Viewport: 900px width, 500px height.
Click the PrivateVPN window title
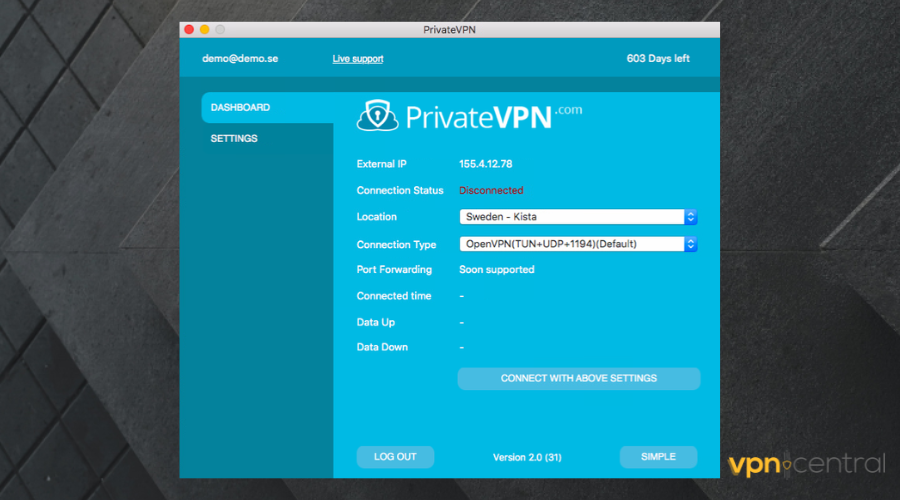(x=449, y=30)
